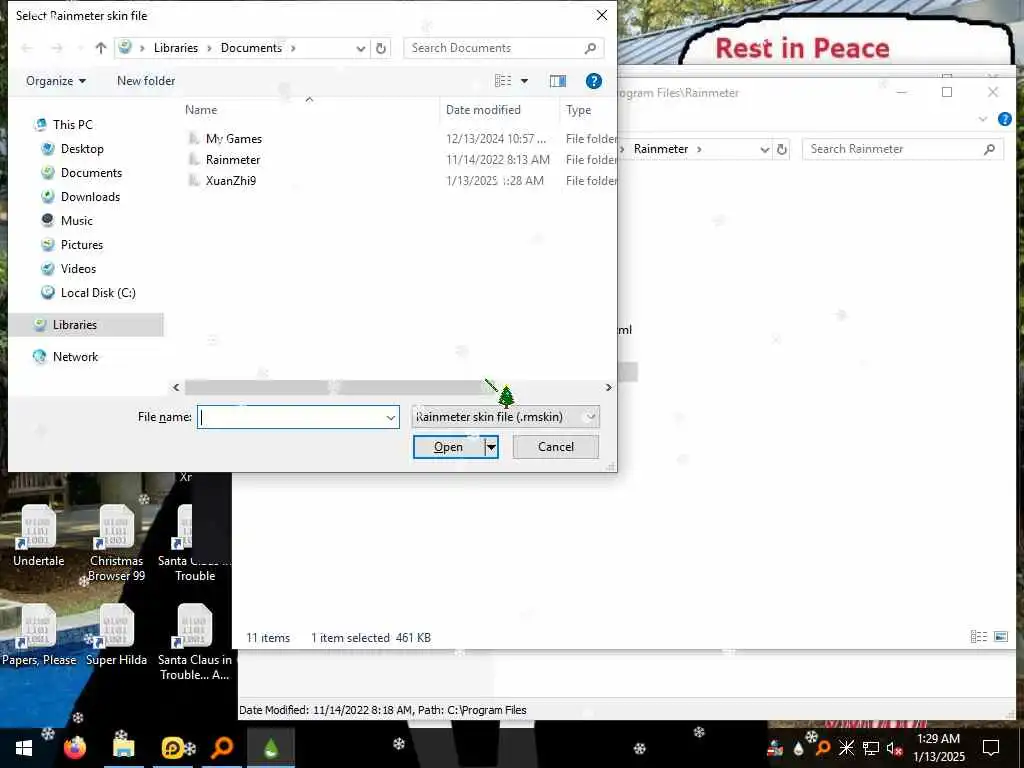The width and height of the screenshot is (1024, 768).
Task: Expand the File name combo box dropdown
Action: (391, 417)
